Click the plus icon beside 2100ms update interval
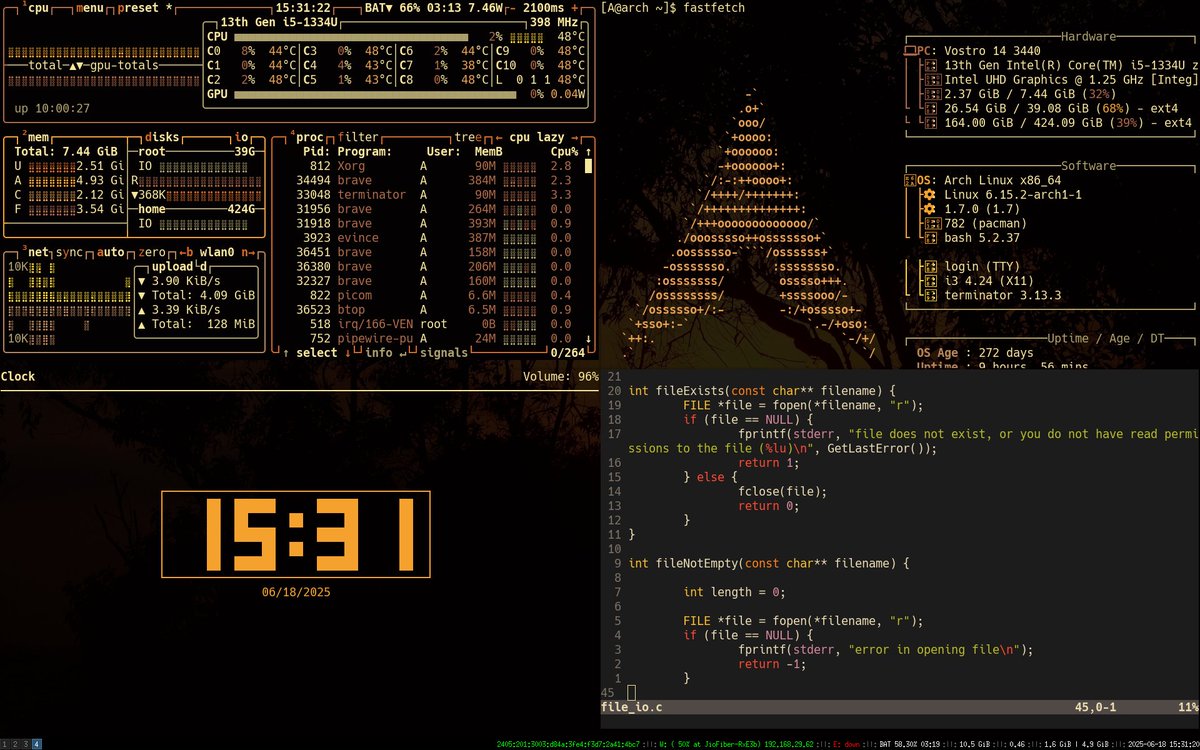Screen dimensions: 1200x750 [574, 7]
